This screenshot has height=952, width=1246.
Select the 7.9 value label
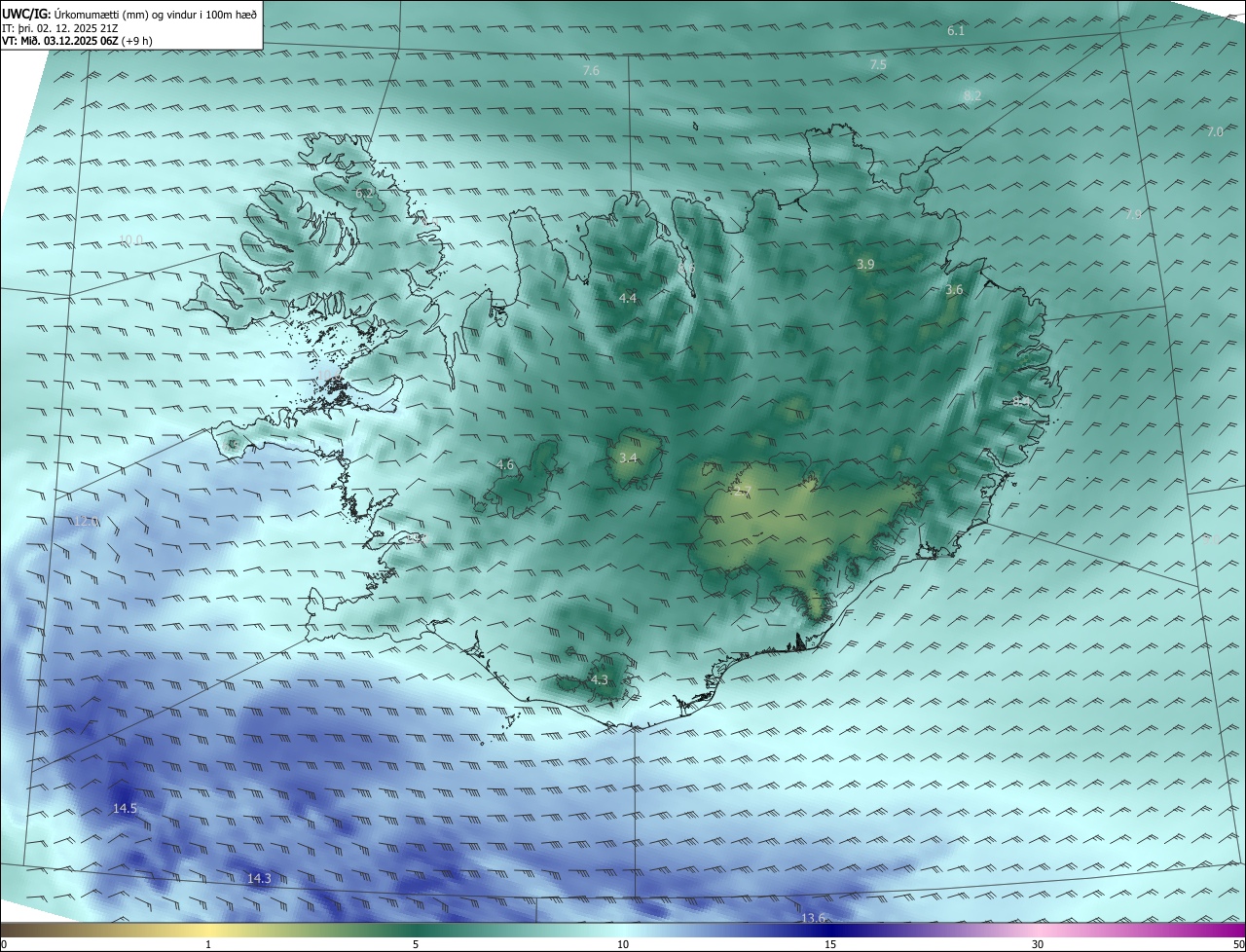[x=1133, y=214]
